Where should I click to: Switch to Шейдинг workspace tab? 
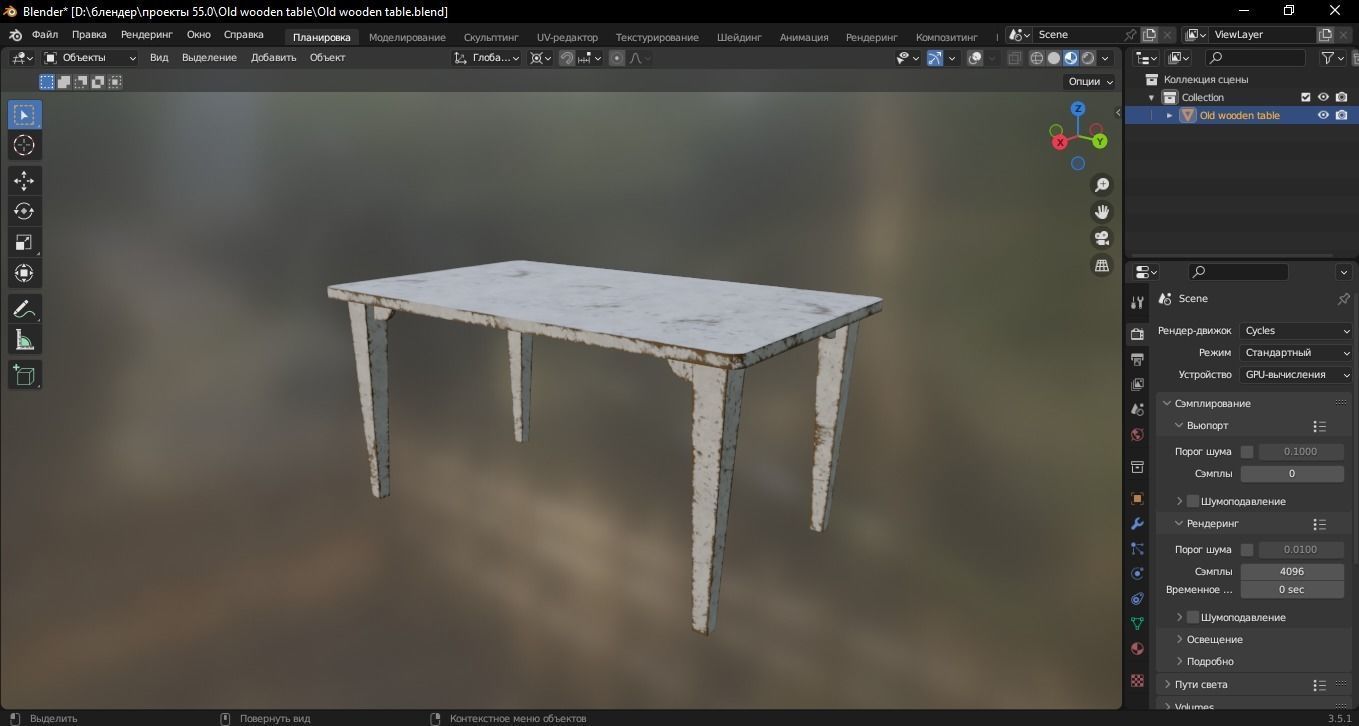pyautogui.click(x=739, y=37)
